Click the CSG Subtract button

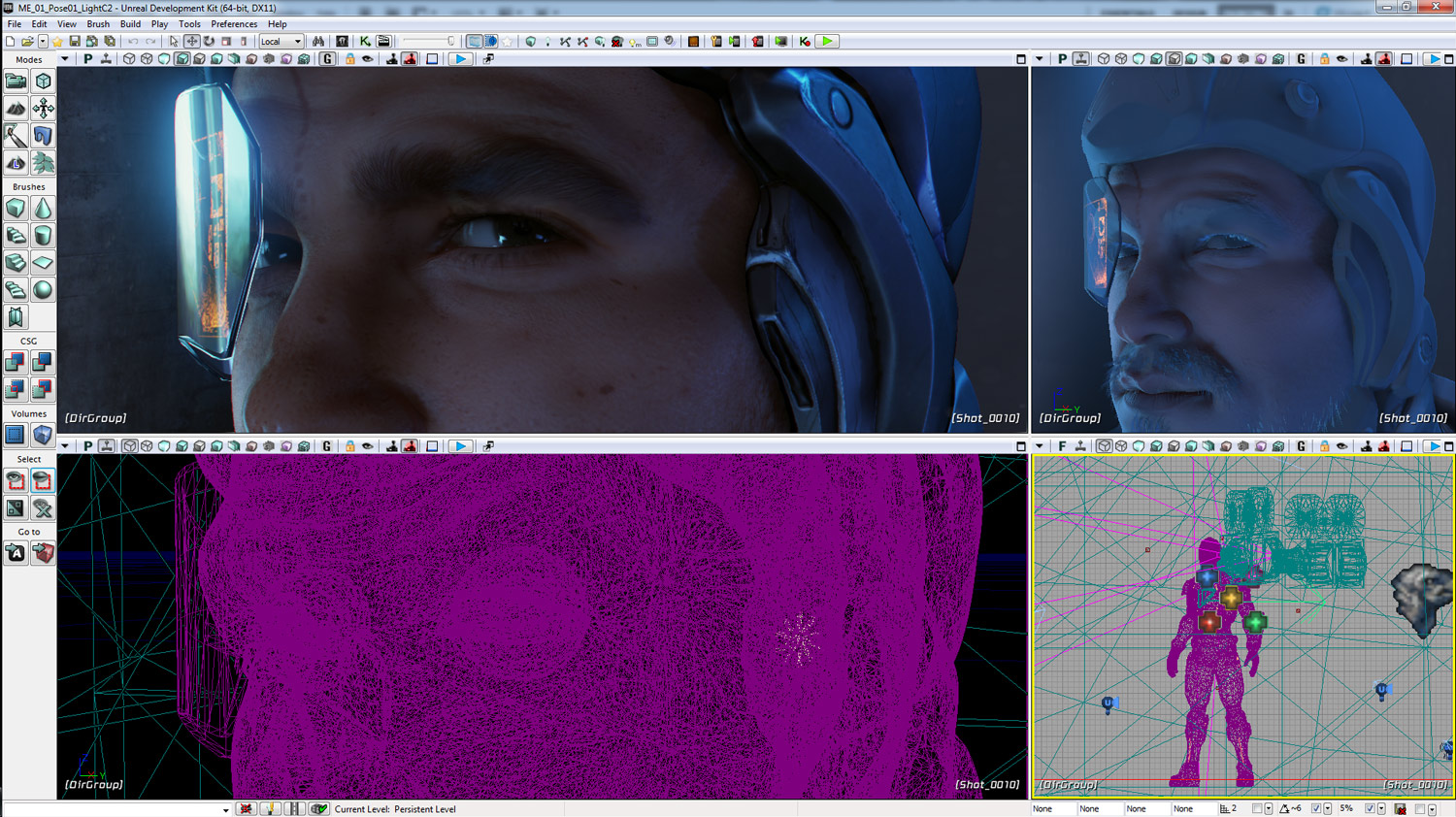click(x=43, y=363)
